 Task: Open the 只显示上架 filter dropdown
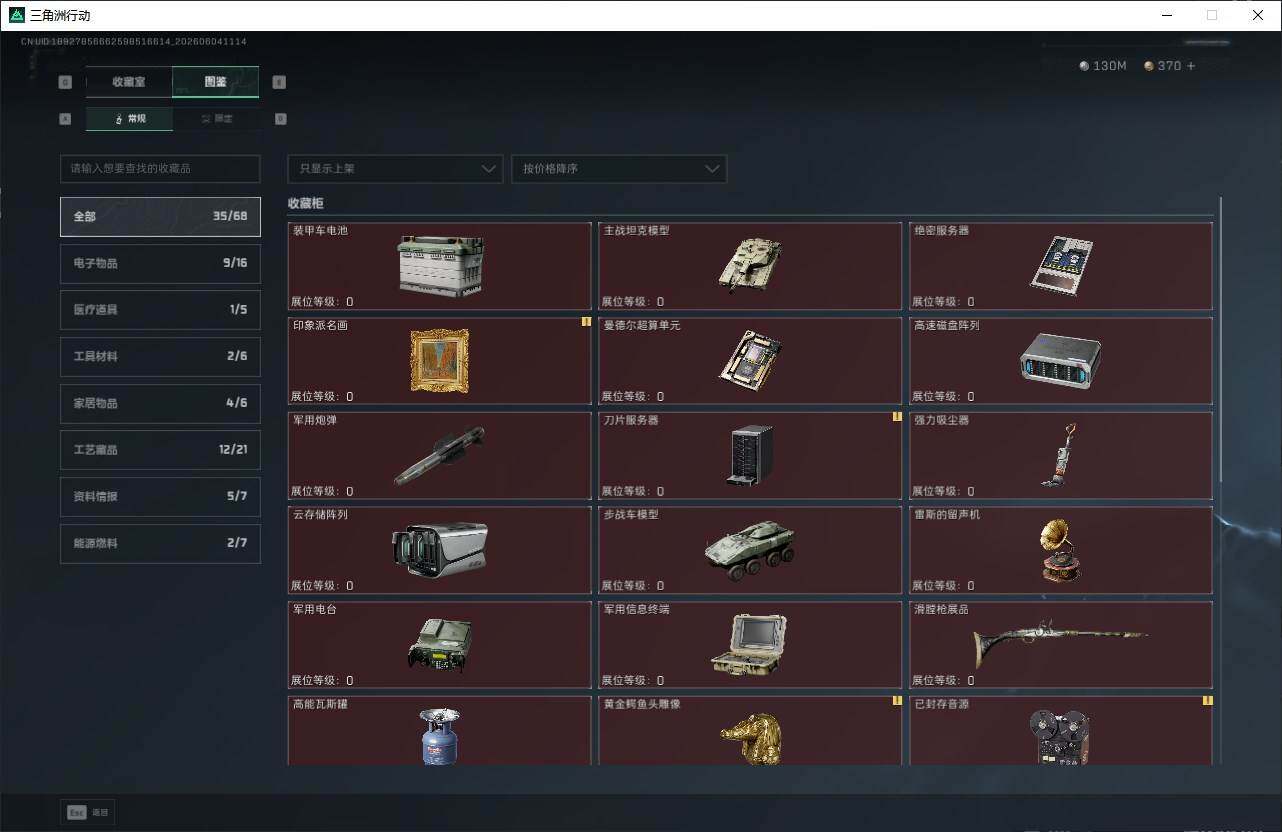tap(395, 169)
